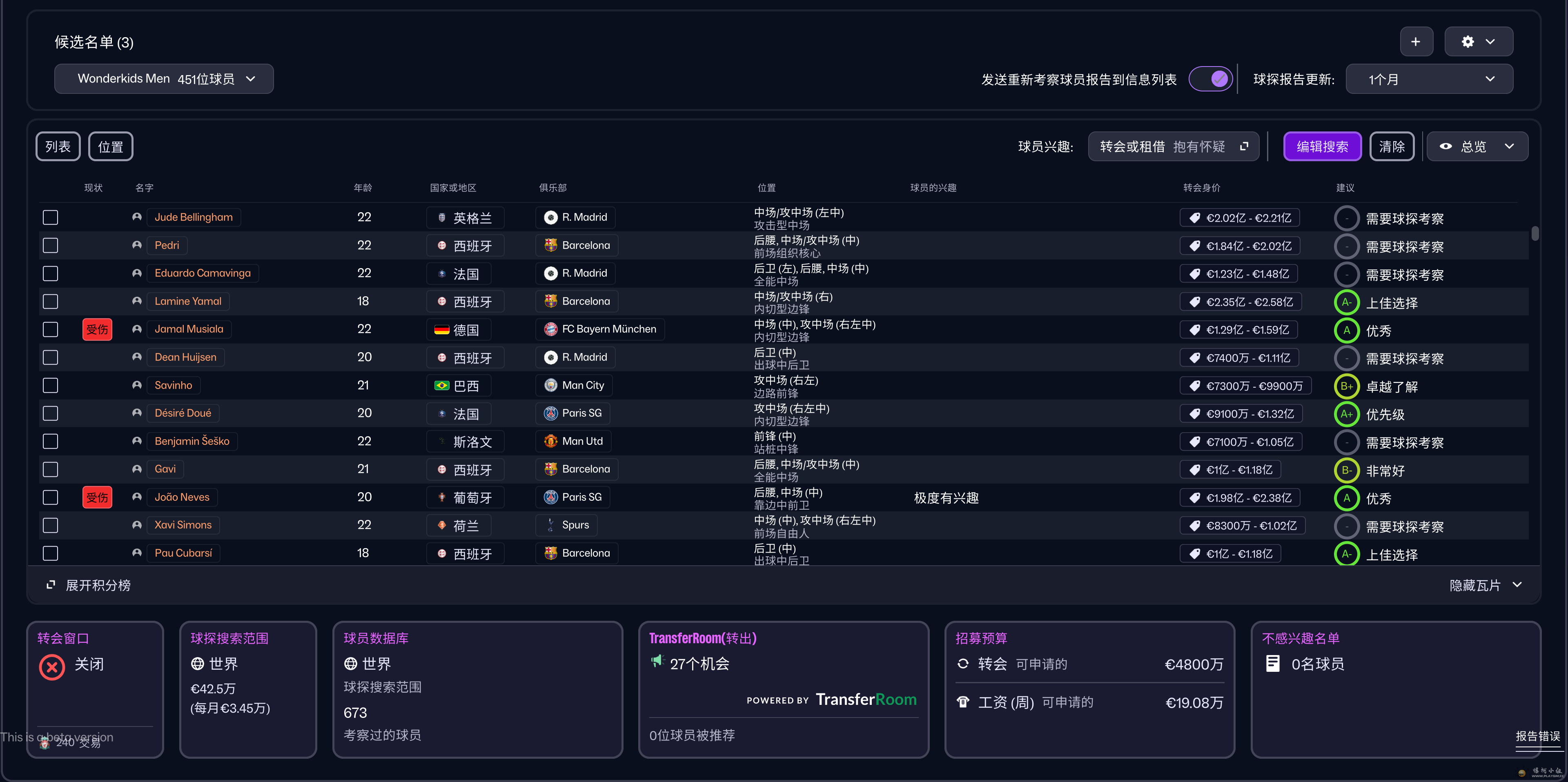Click the expand icon next to 展开积分榜
1568x782 pixels.
(51, 585)
